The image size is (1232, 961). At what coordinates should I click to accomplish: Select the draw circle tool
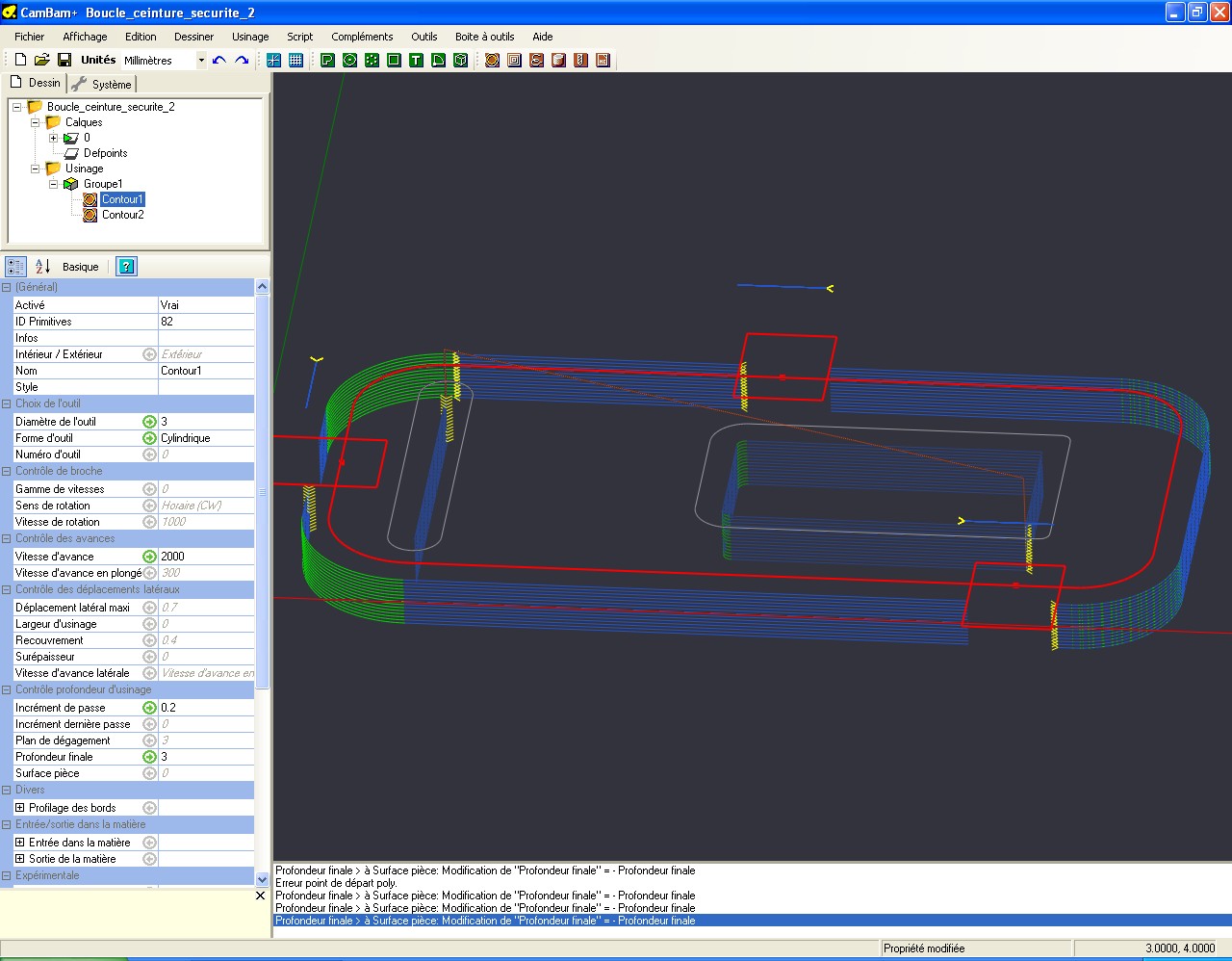[349, 60]
